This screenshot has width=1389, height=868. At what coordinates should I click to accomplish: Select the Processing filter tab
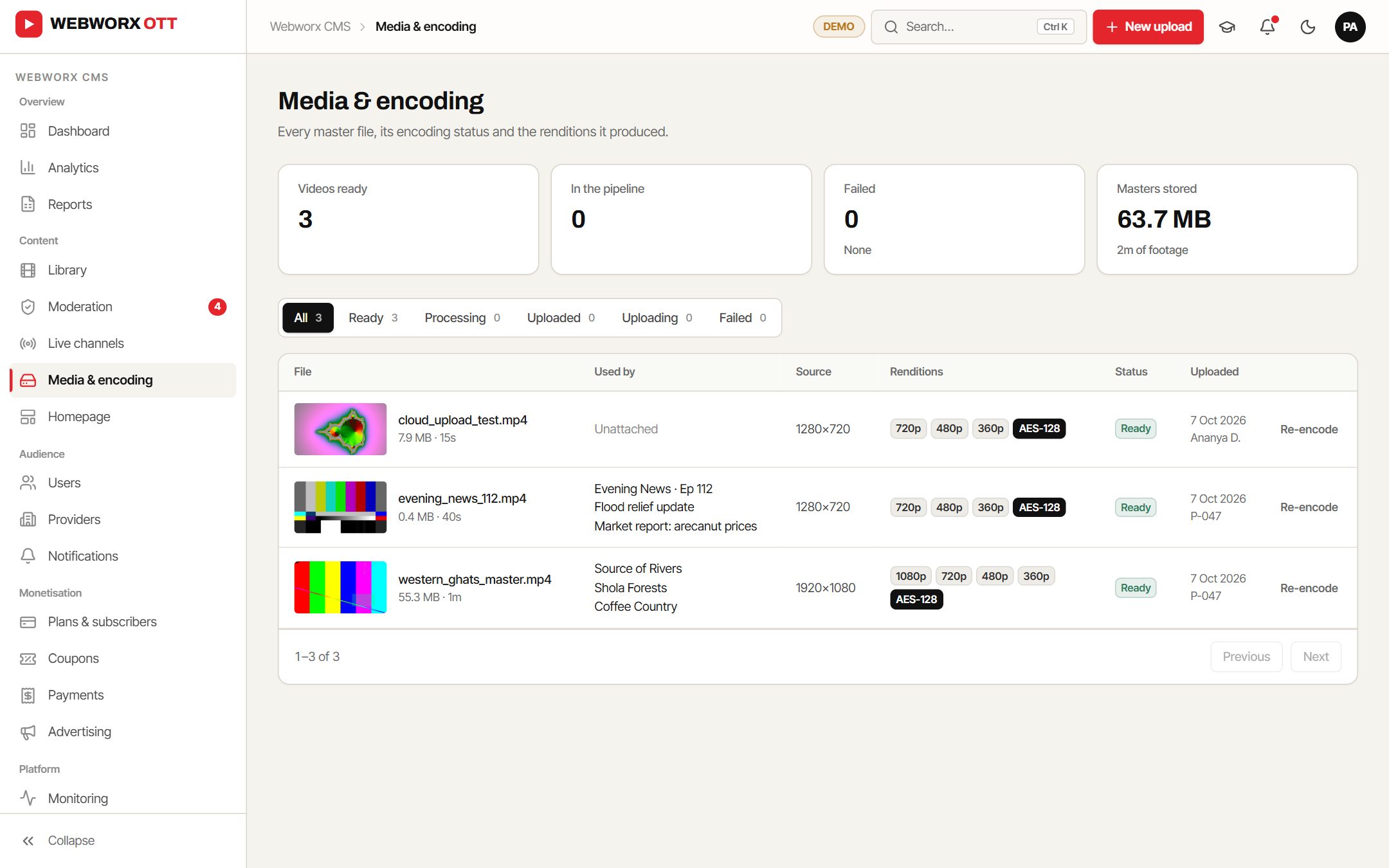(x=462, y=318)
